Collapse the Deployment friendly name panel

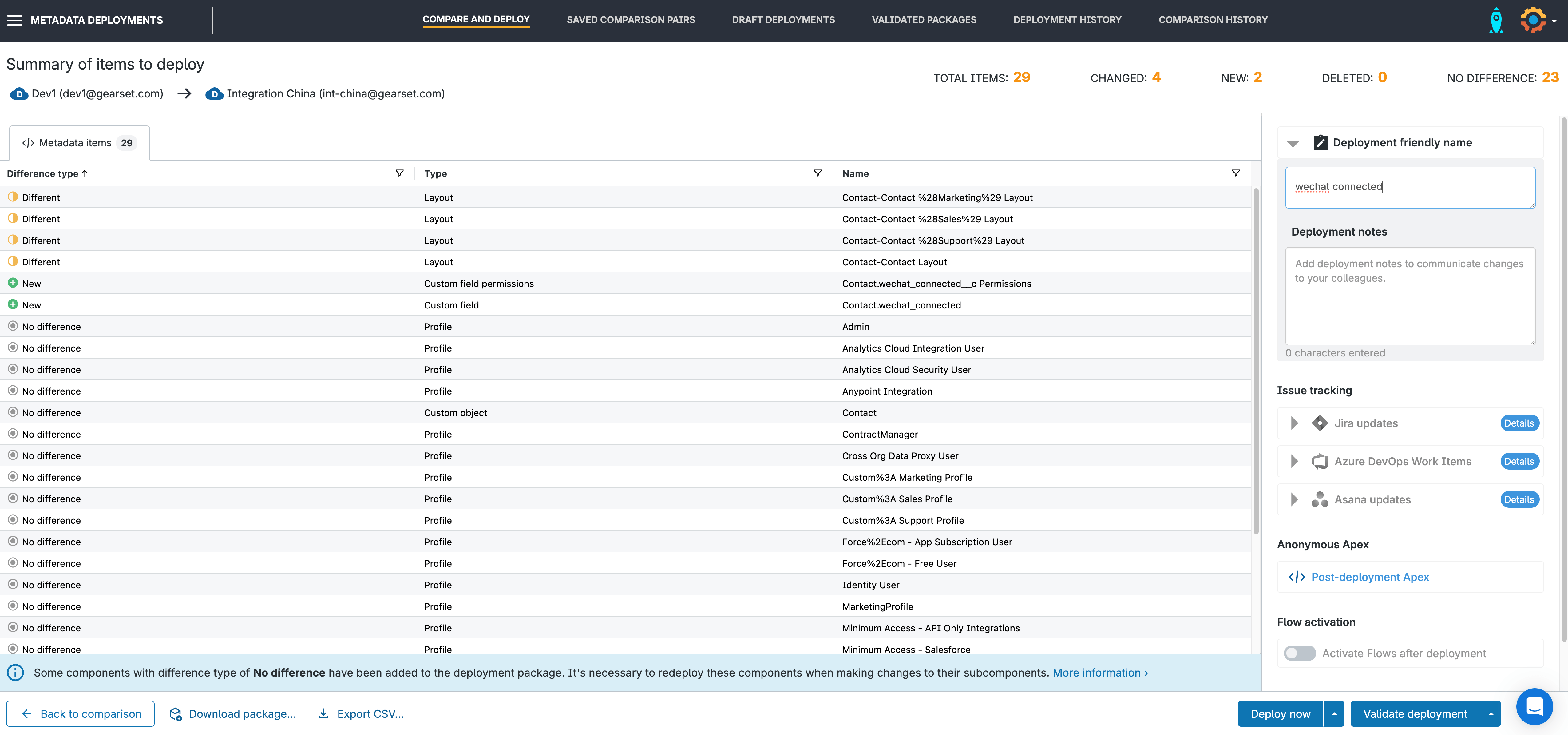click(1293, 143)
